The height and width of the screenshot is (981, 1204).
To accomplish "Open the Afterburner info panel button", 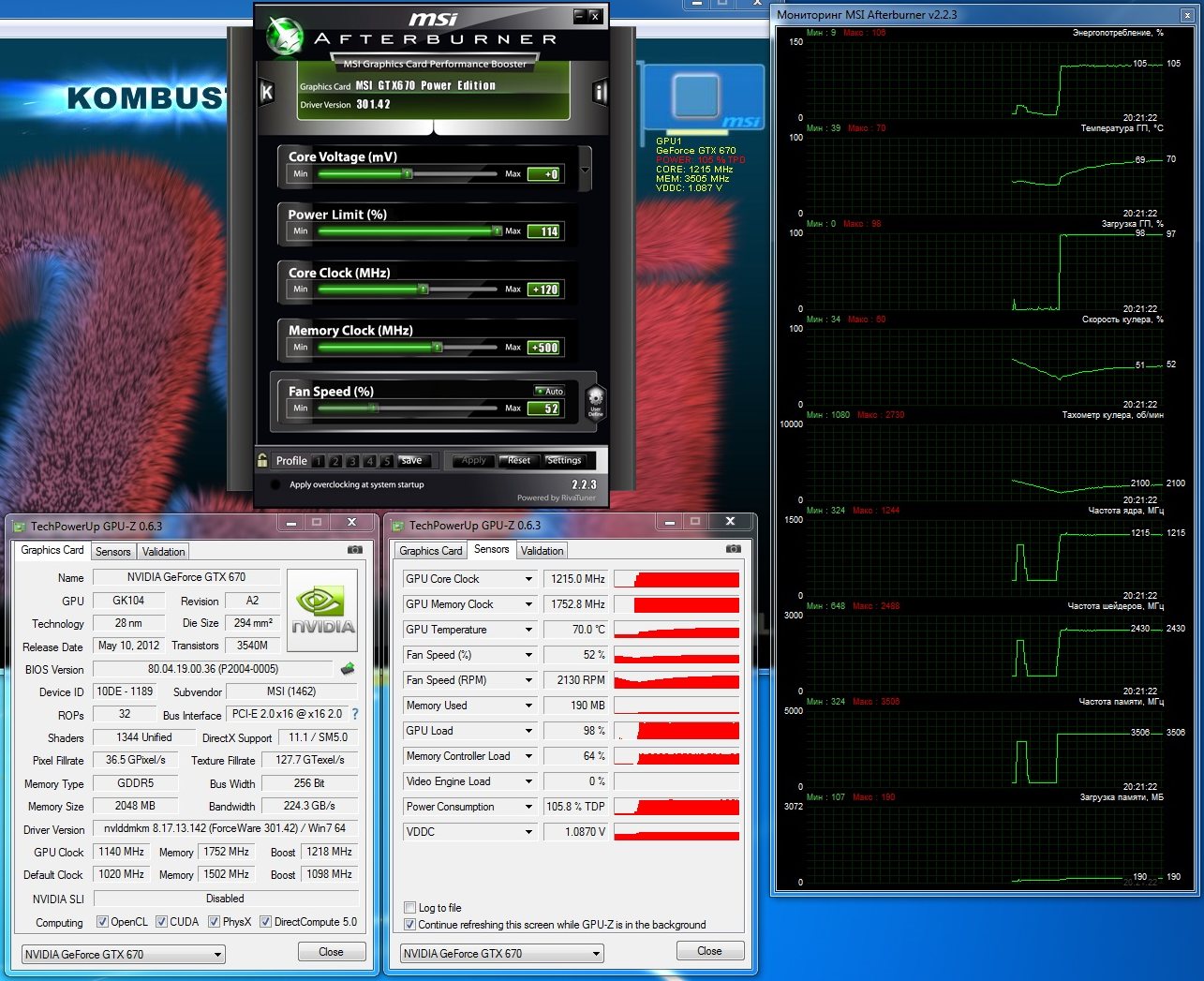I will [x=600, y=92].
